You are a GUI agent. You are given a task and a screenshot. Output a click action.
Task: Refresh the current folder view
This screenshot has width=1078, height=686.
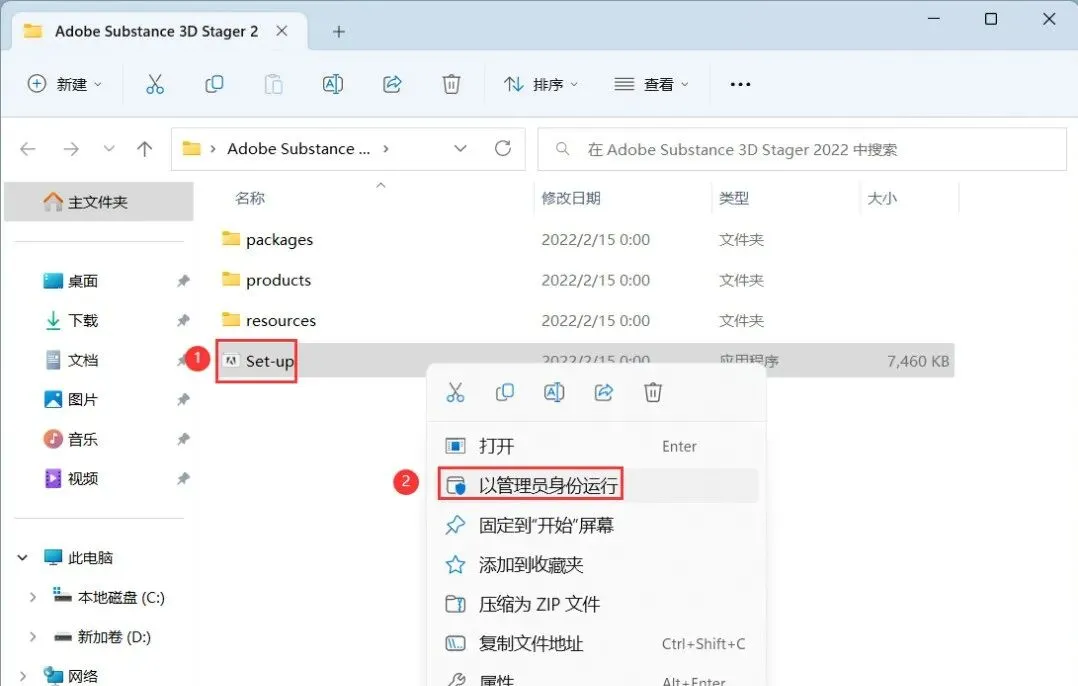503,148
